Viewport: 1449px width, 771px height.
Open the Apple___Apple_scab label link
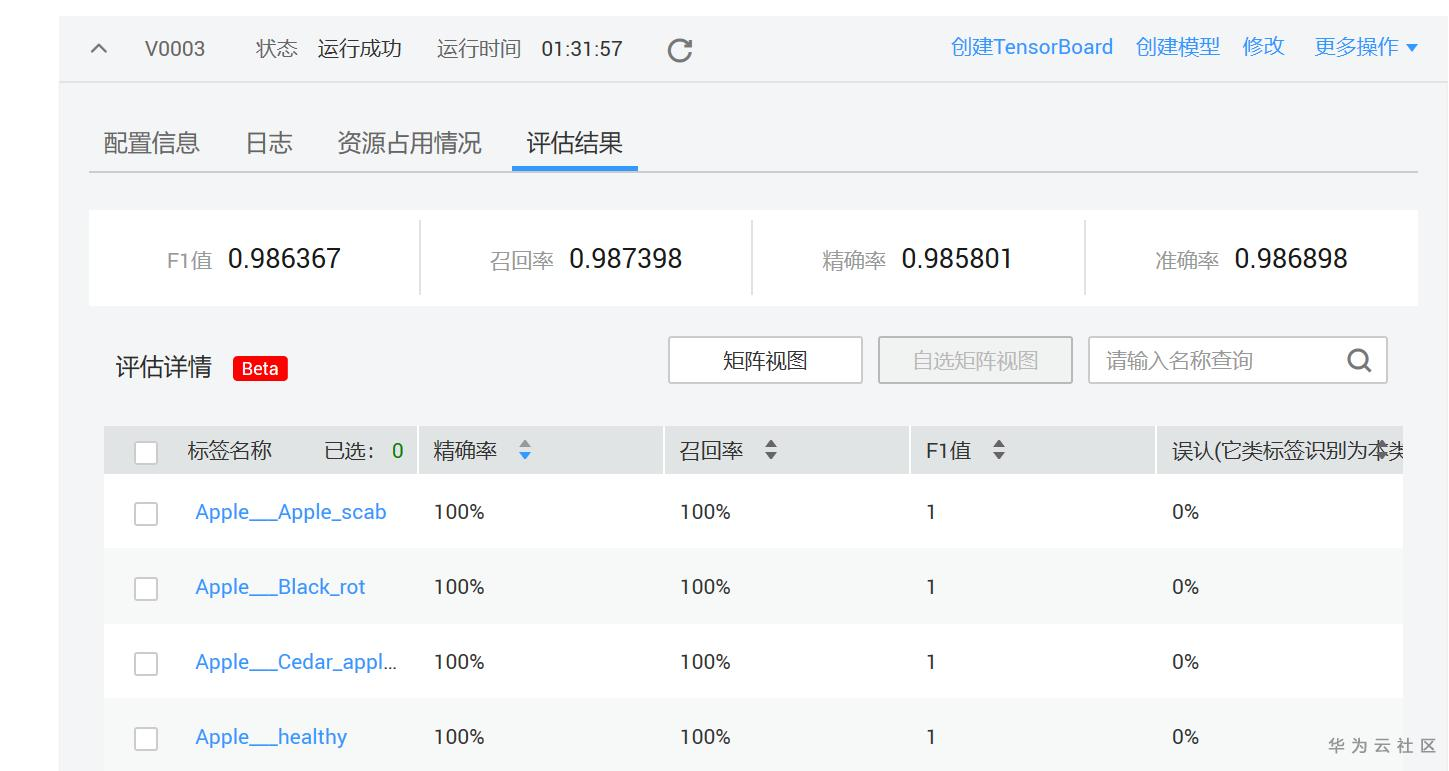pyautogui.click(x=291, y=512)
